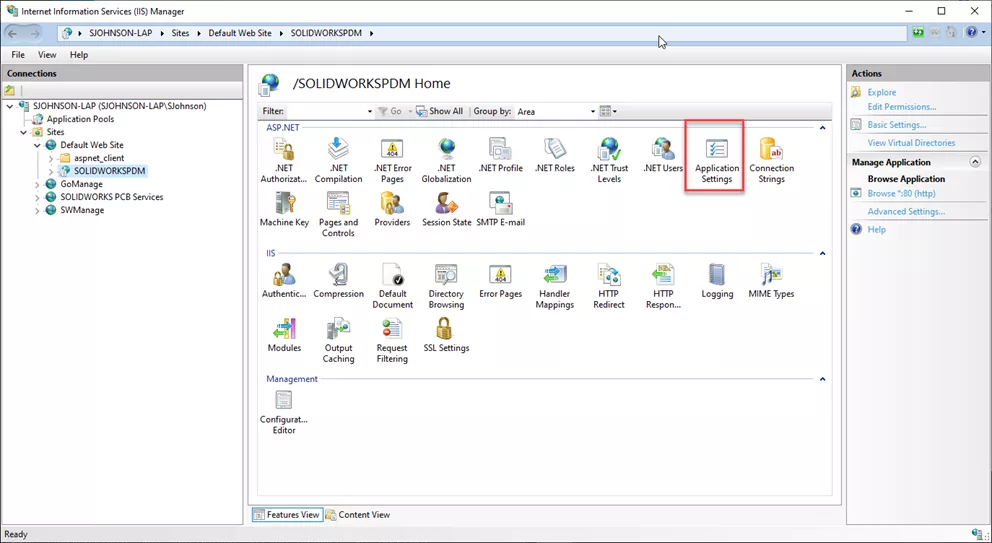The height and width of the screenshot is (543, 992).
Task: Open the View menu
Action: coord(47,55)
